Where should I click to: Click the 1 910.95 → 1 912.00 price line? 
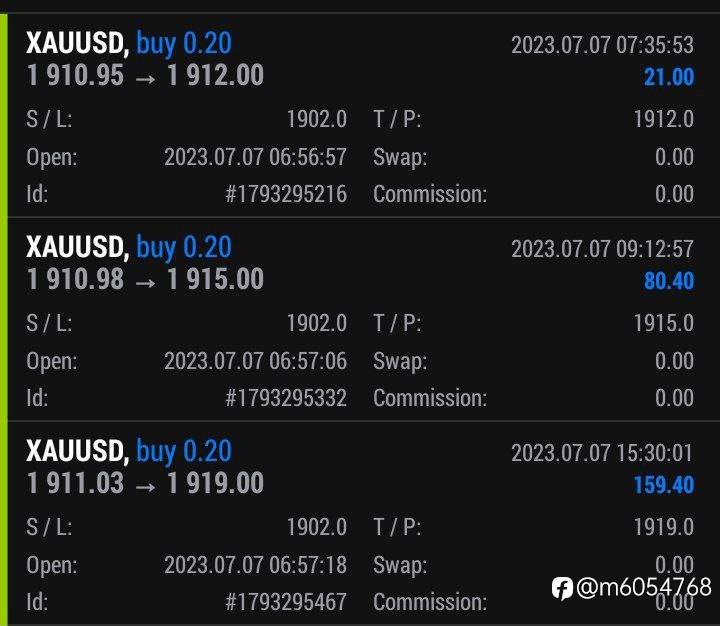[145, 76]
